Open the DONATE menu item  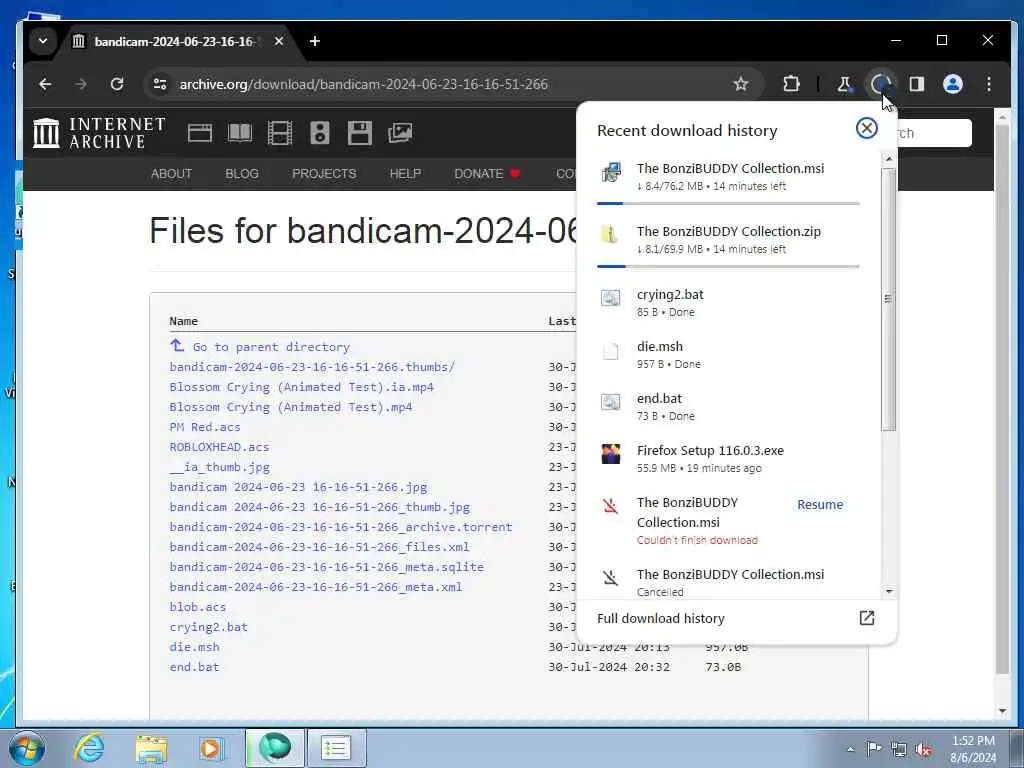point(487,174)
